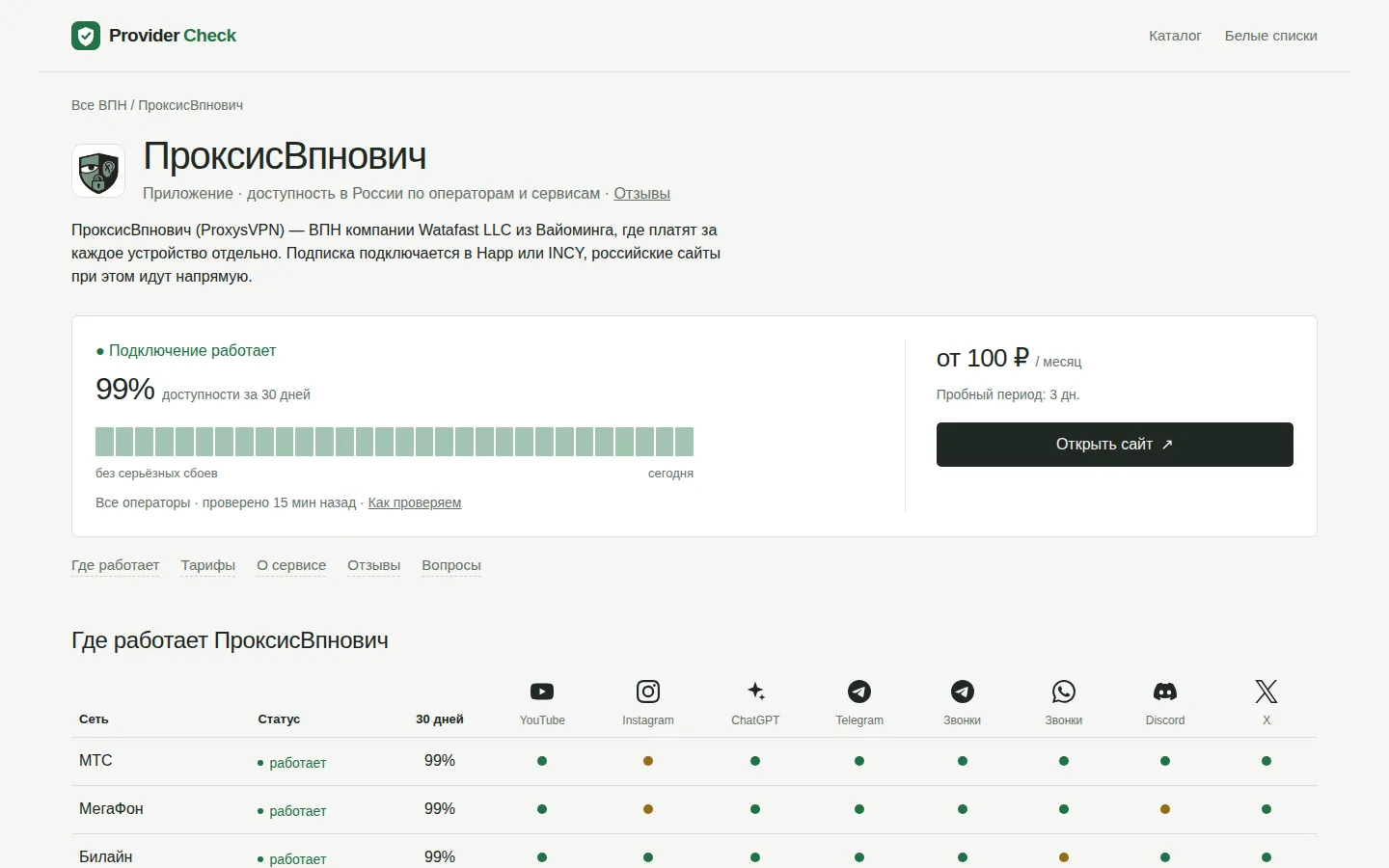1389x868 pixels.
Task: Click the Telegram messenger column icon
Action: pyautogui.click(x=859, y=692)
